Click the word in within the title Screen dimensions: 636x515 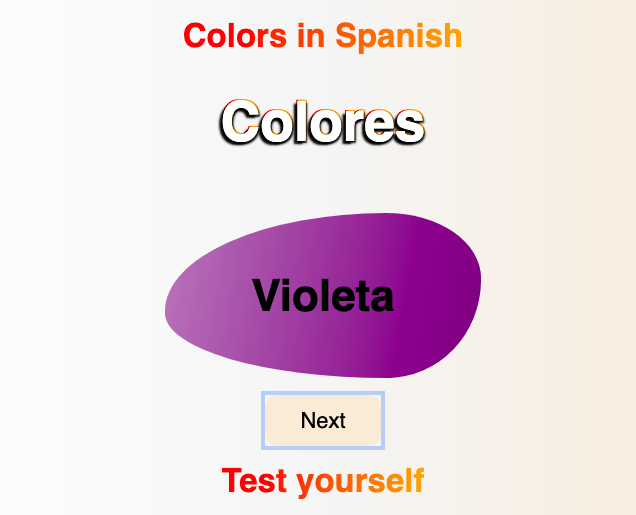[311, 36]
